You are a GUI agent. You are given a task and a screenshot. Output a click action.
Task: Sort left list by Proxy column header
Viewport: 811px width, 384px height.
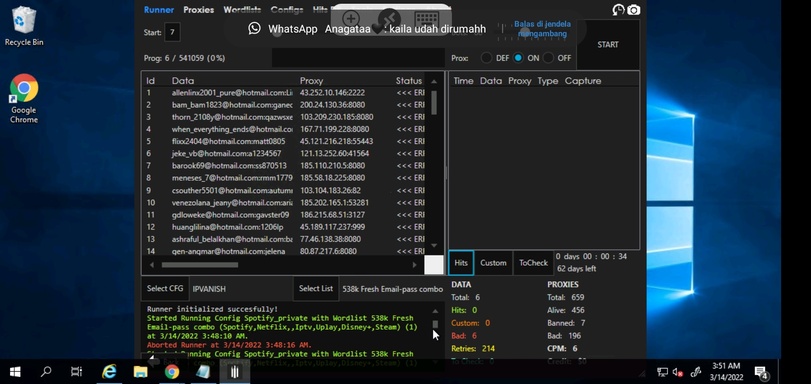pyautogui.click(x=311, y=81)
